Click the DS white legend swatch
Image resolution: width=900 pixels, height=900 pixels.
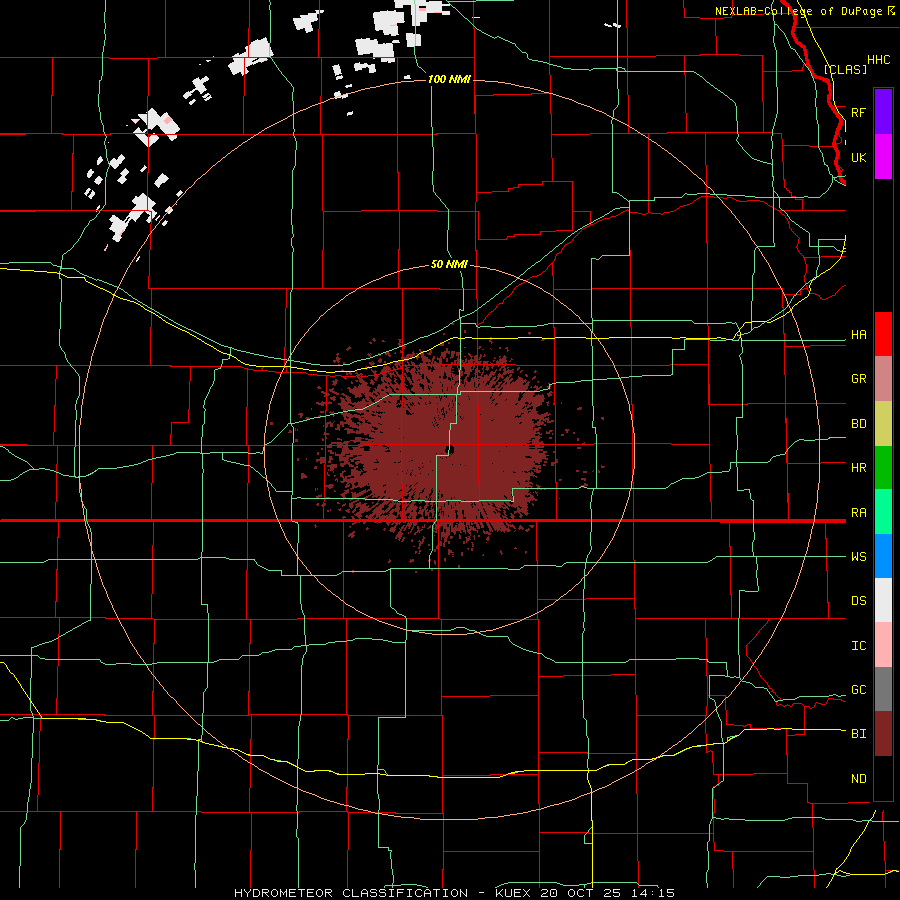pos(883,600)
